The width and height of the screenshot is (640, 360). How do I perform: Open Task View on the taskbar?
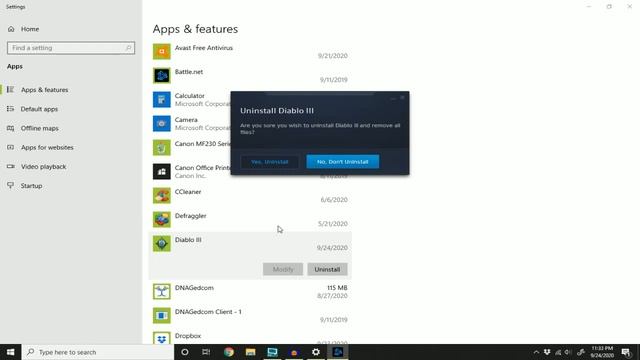pos(206,352)
